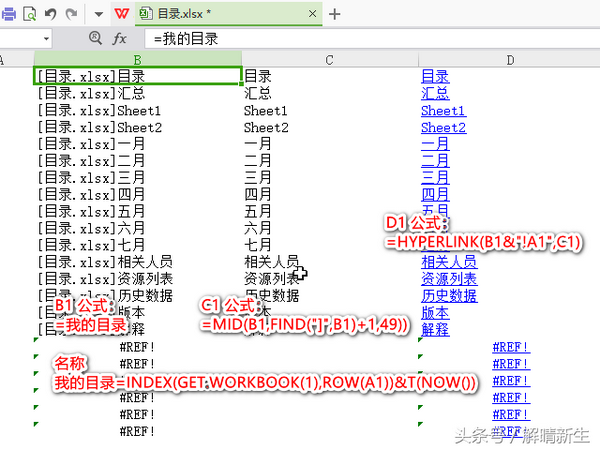Open Print Preview from quick toolbar

click(29, 14)
